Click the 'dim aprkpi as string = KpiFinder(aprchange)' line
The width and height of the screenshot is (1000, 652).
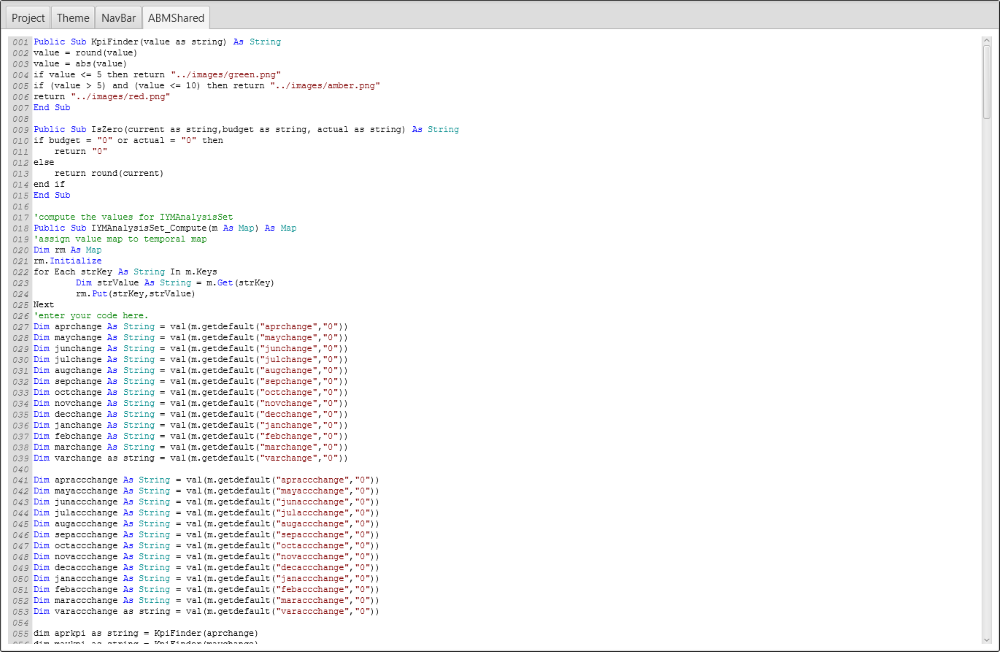(x=146, y=633)
